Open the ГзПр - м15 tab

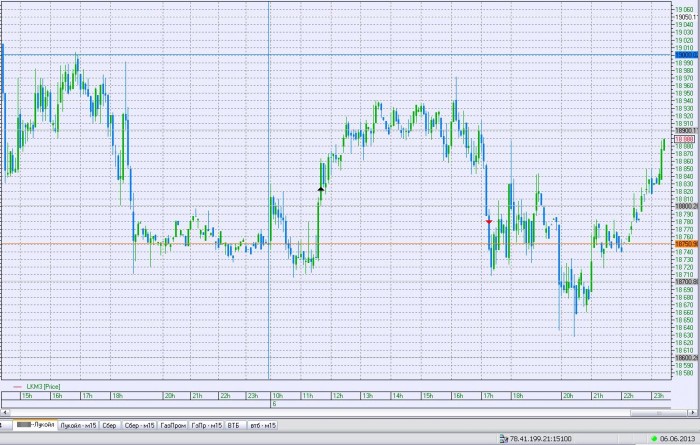coord(207,425)
